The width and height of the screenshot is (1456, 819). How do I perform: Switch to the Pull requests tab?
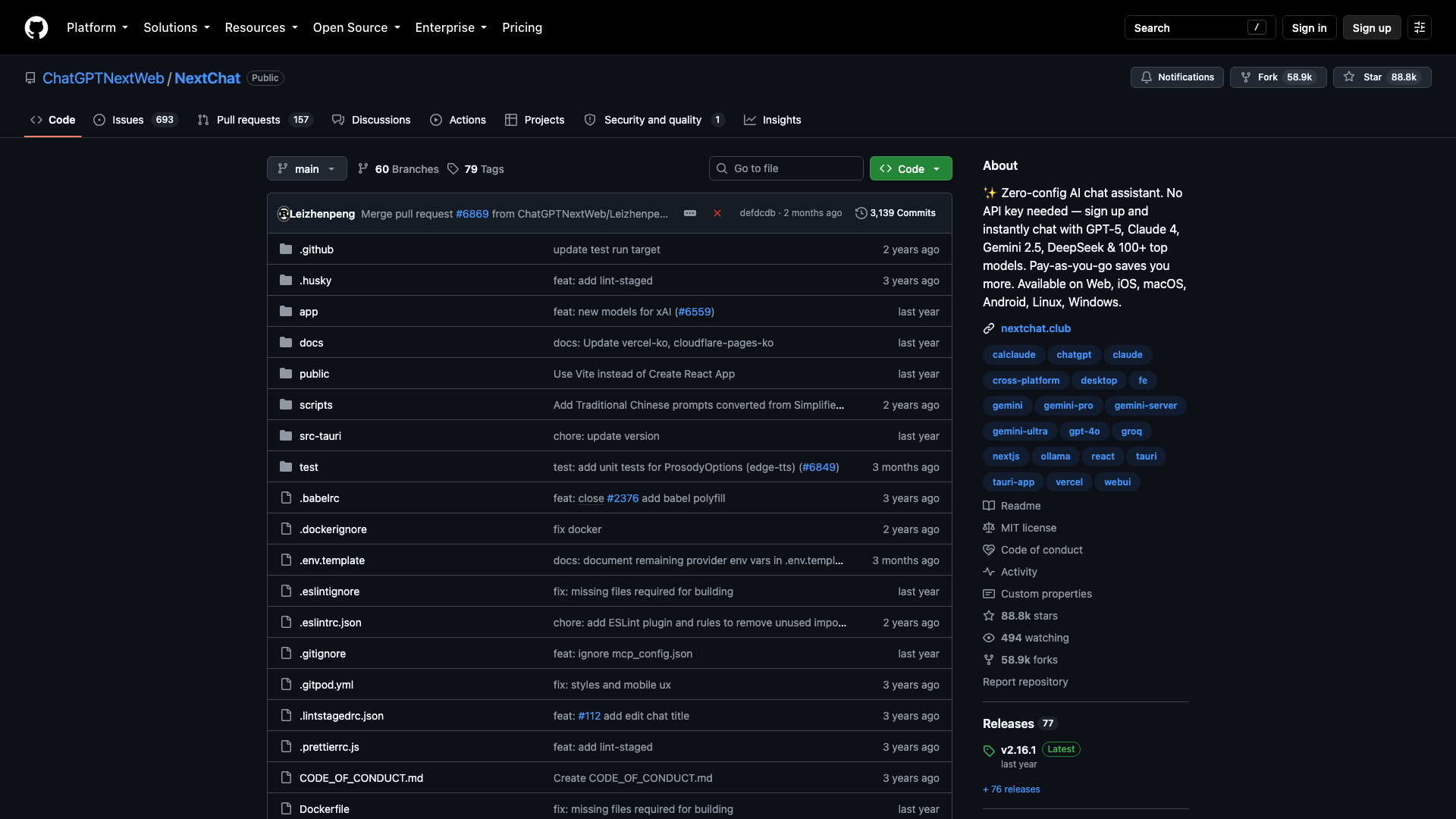click(256, 120)
